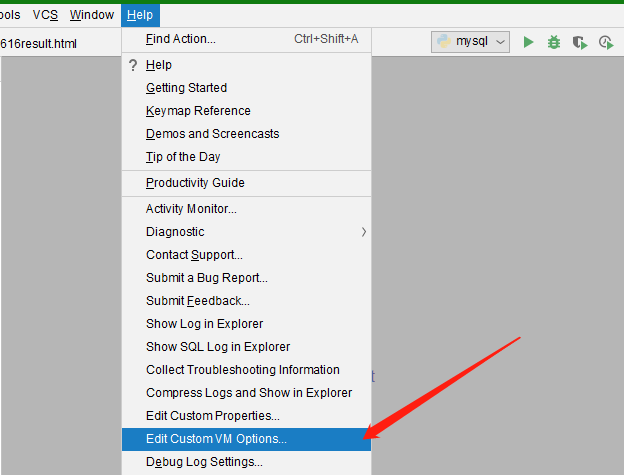Select Collect Troubleshooting Information
624x475 pixels.
[x=246, y=370]
